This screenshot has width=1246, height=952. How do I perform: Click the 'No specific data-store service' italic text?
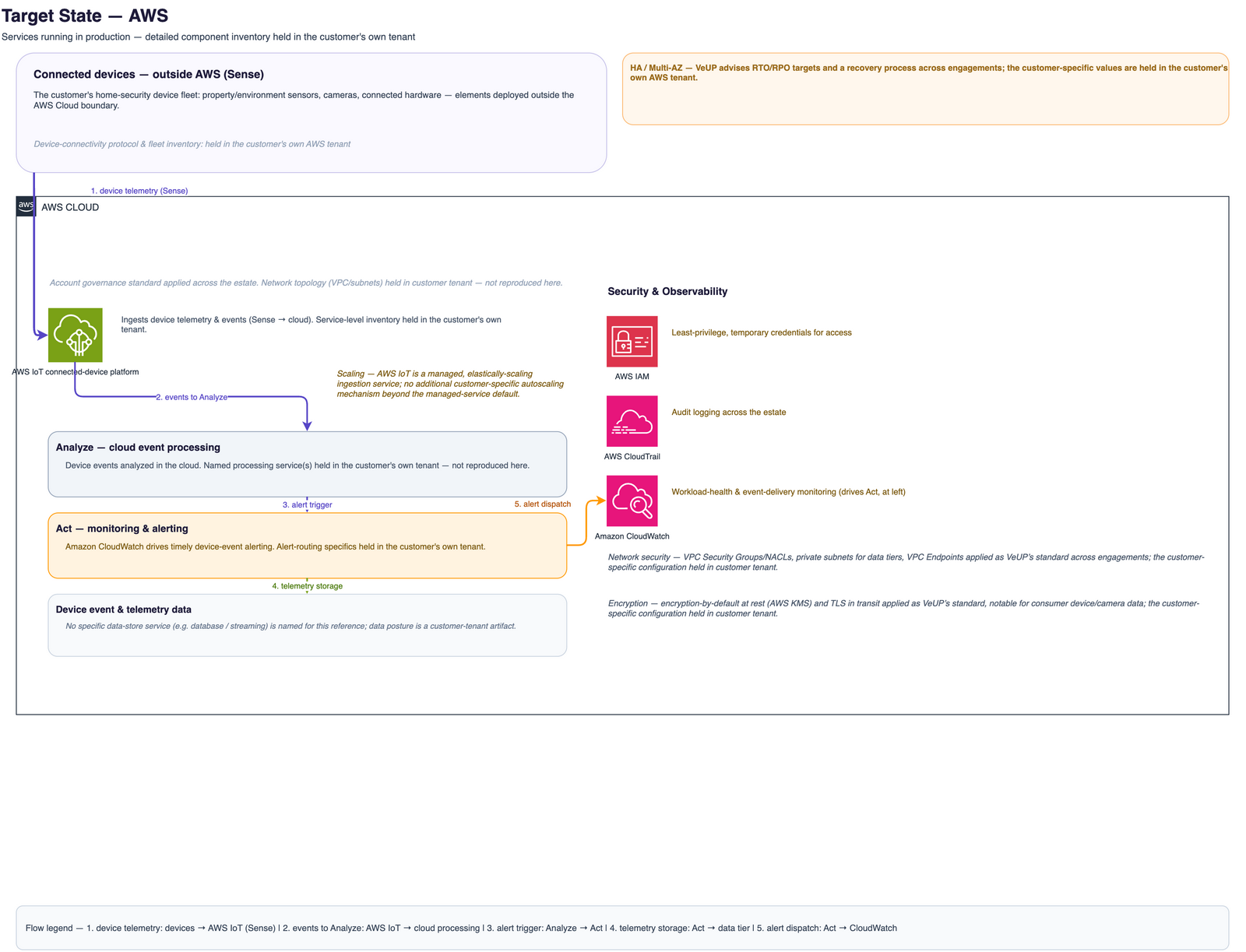tap(291, 626)
